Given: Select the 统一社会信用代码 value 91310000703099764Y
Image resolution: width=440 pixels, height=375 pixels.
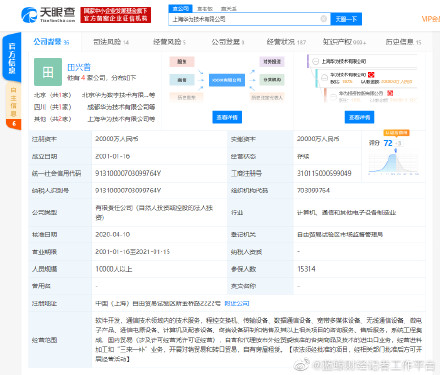Looking at the screenshot, I should pos(128,173).
